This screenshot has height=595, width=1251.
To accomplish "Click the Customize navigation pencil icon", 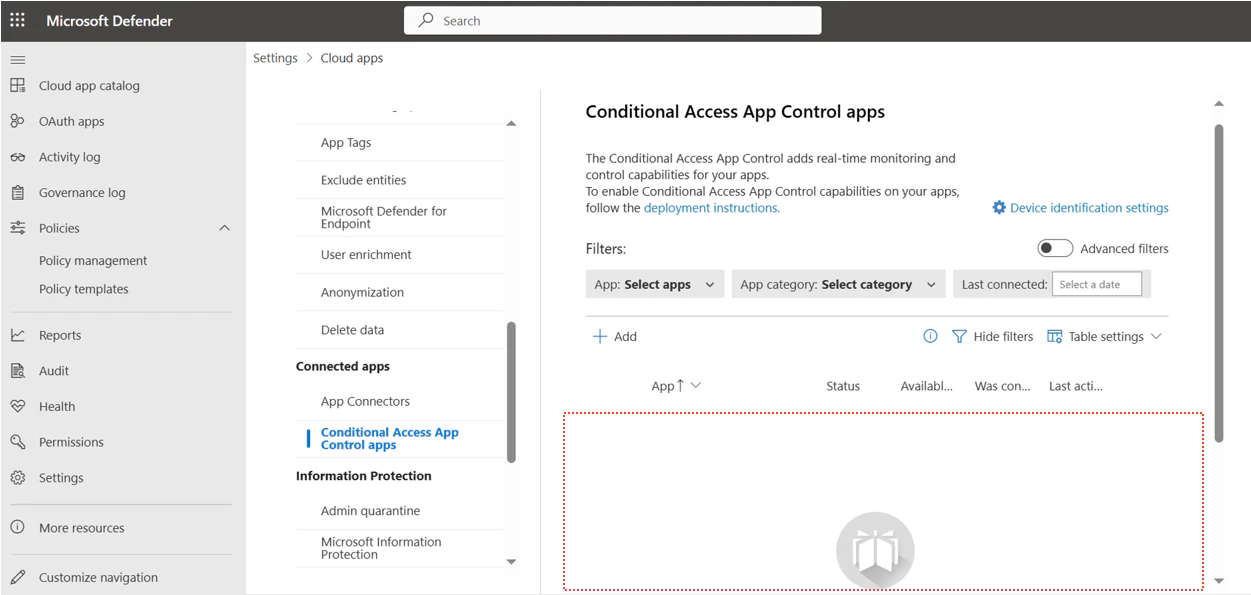I will point(18,577).
